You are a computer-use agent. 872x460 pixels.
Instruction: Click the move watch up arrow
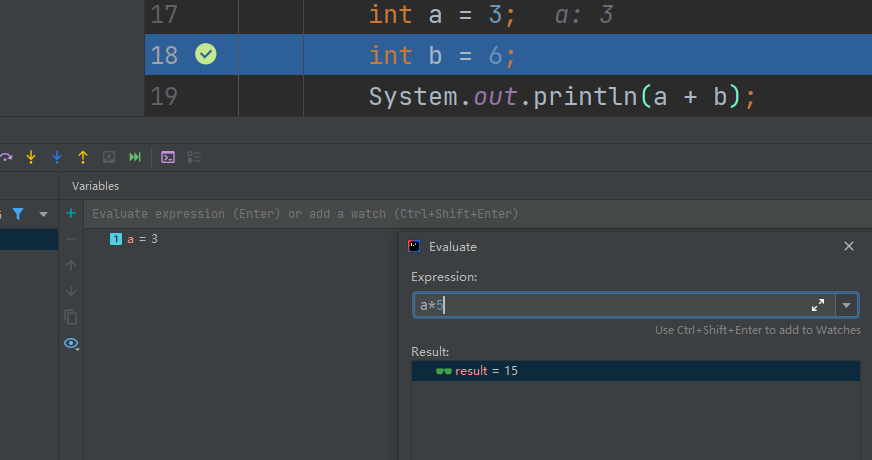point(71,265)
